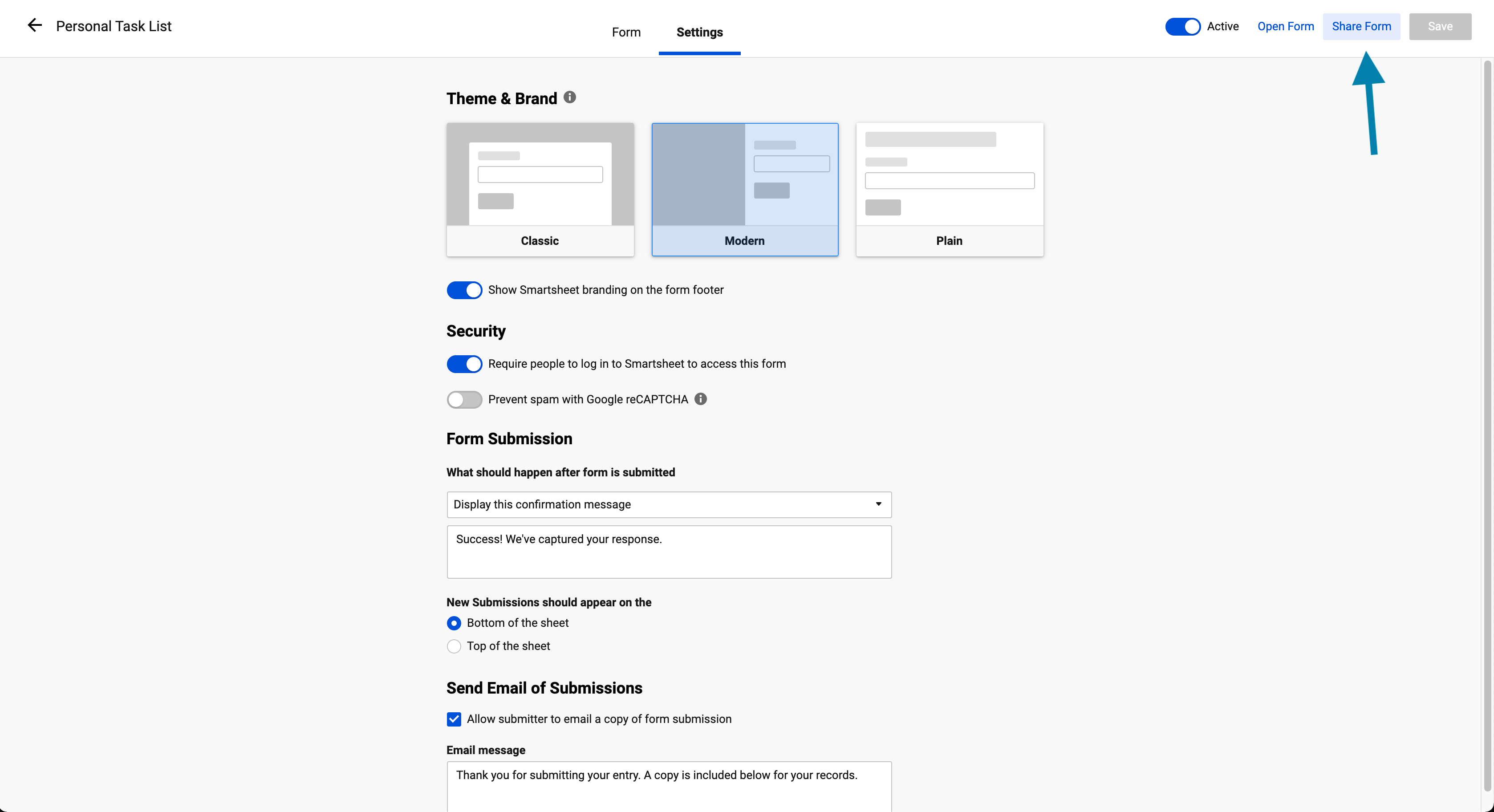This screenshot has height=812, width=1494.
Task: Click the Send Email of Submissions heading
Action: pyautogui.click(x=544, y=688)
